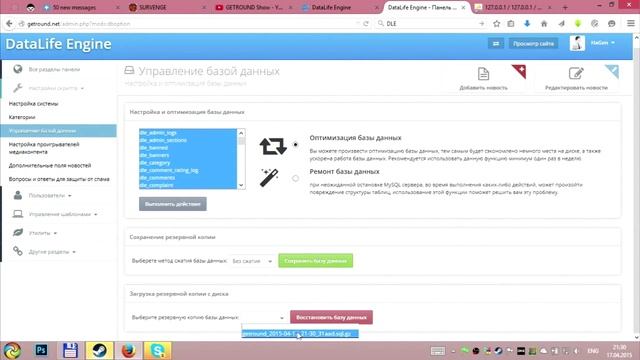Click the magic wand database repair icon
This screenshot has height=360, width=640.
(x=269, y=178)
